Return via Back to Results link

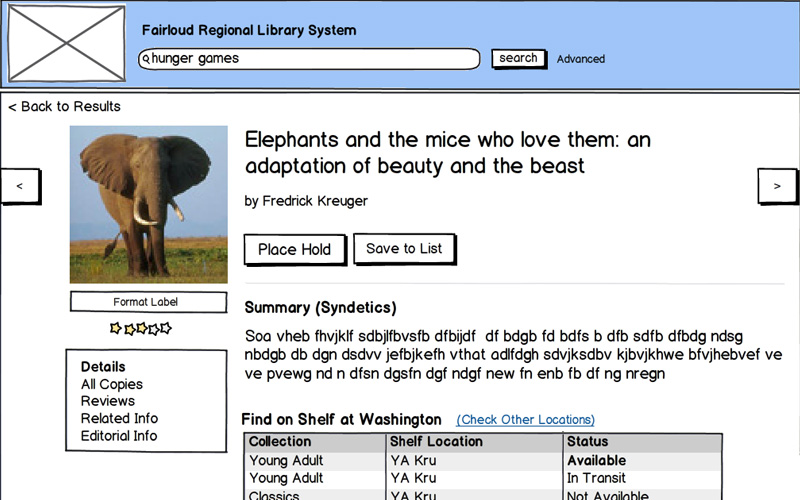click(64, 106)
